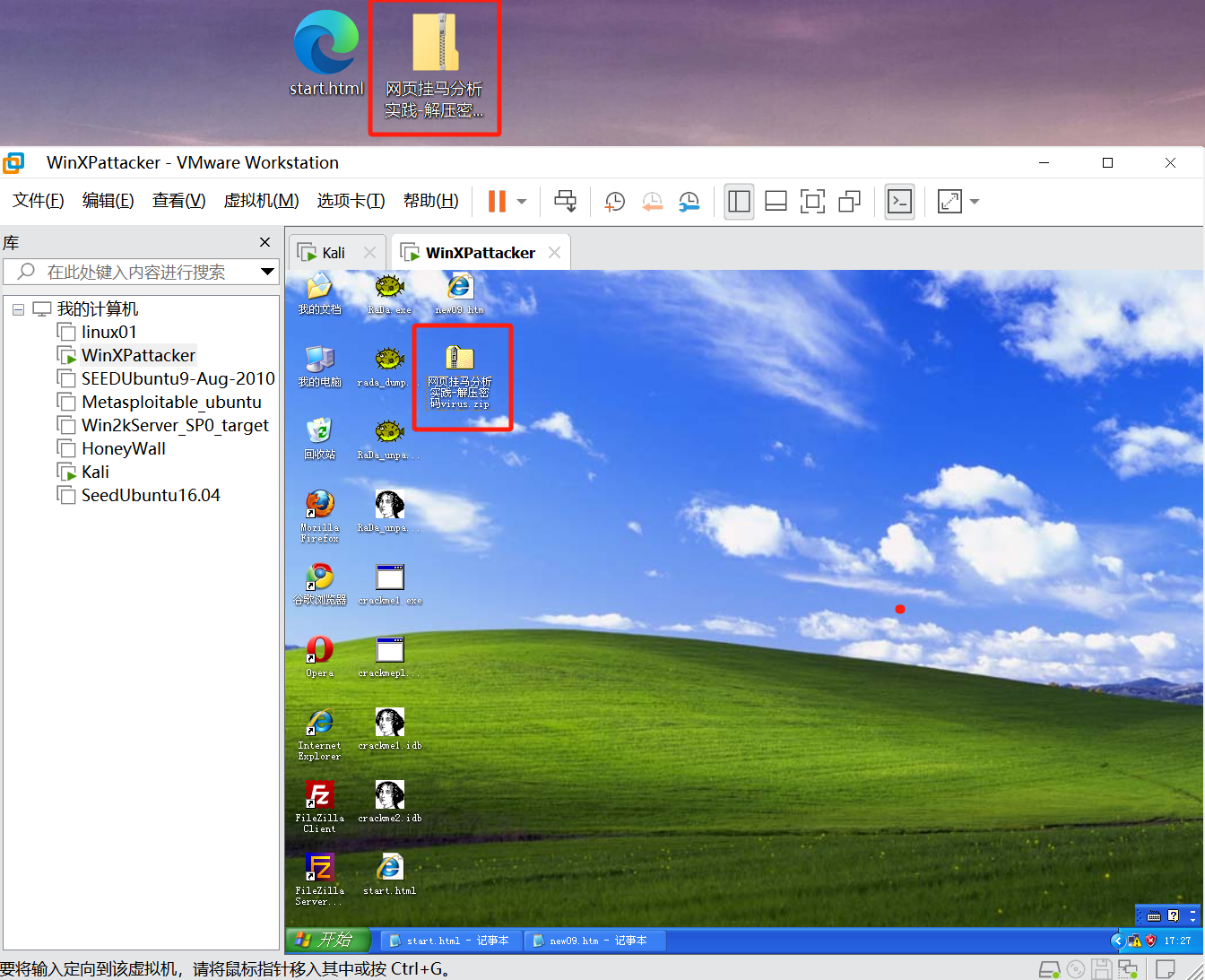Select 我的计算机 in the library tree
Image resolution: width=1205 pixels, height=980 pixels.
click(98, 309)
